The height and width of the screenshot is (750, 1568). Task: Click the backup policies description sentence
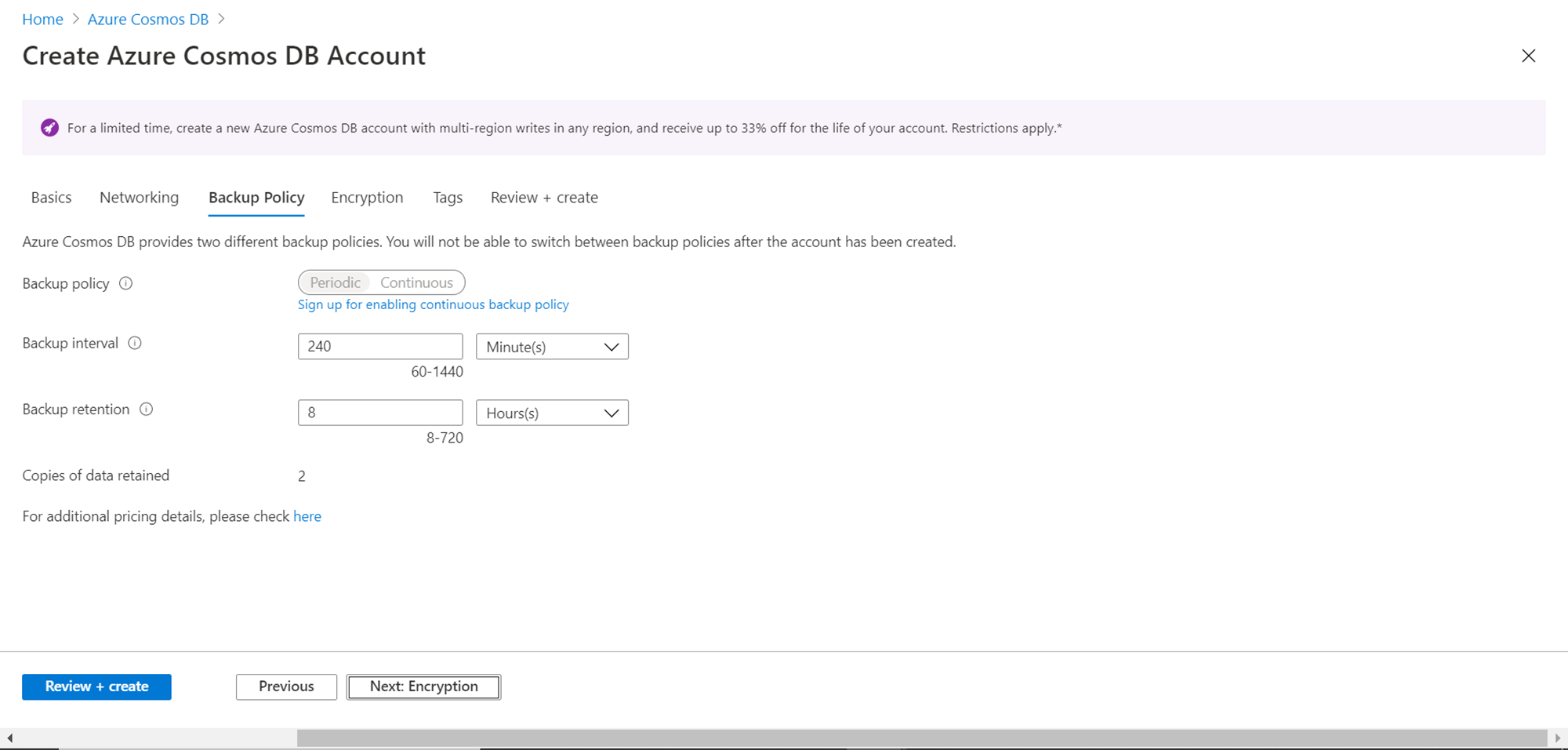tap(489, 242)
